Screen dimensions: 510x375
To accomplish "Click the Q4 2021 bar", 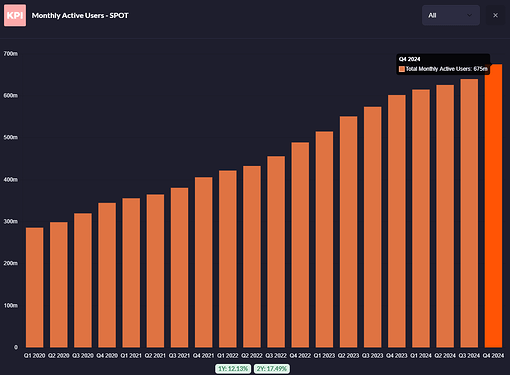I will click(x=203, y=262).
